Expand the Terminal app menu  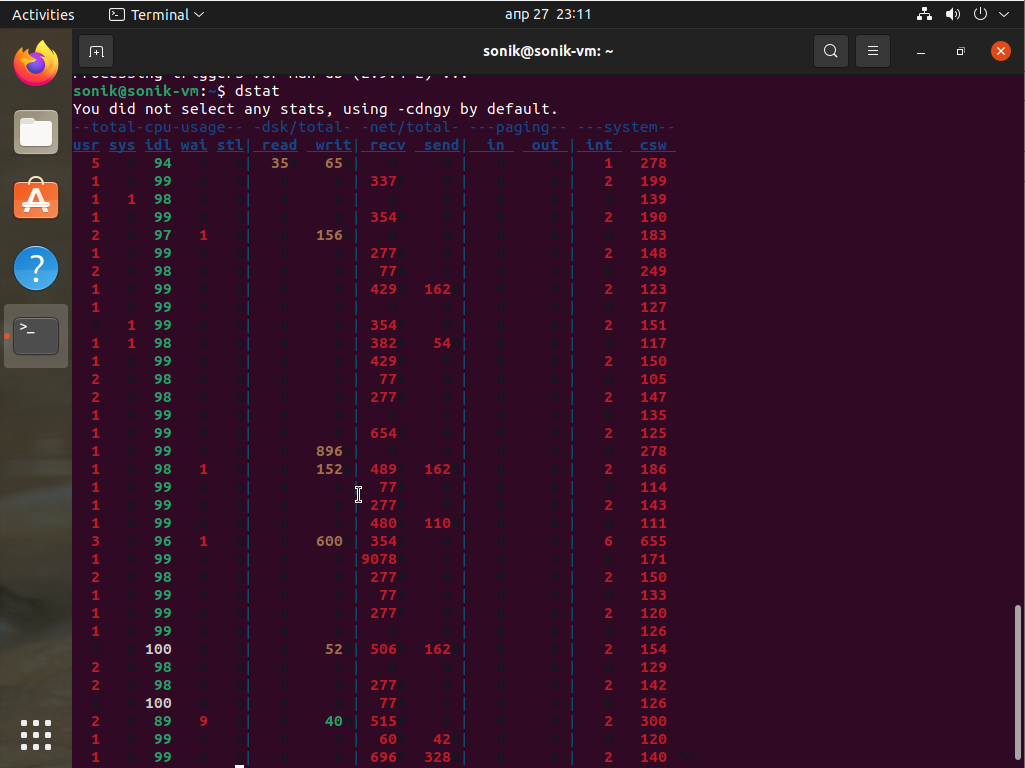point(156,15)
